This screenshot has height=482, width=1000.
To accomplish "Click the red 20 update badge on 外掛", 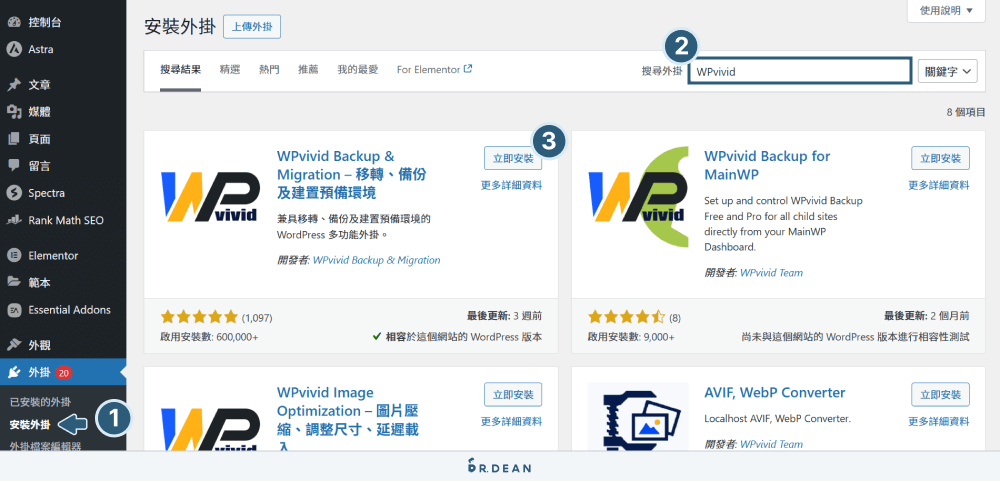I will click(x=63, y=373).
